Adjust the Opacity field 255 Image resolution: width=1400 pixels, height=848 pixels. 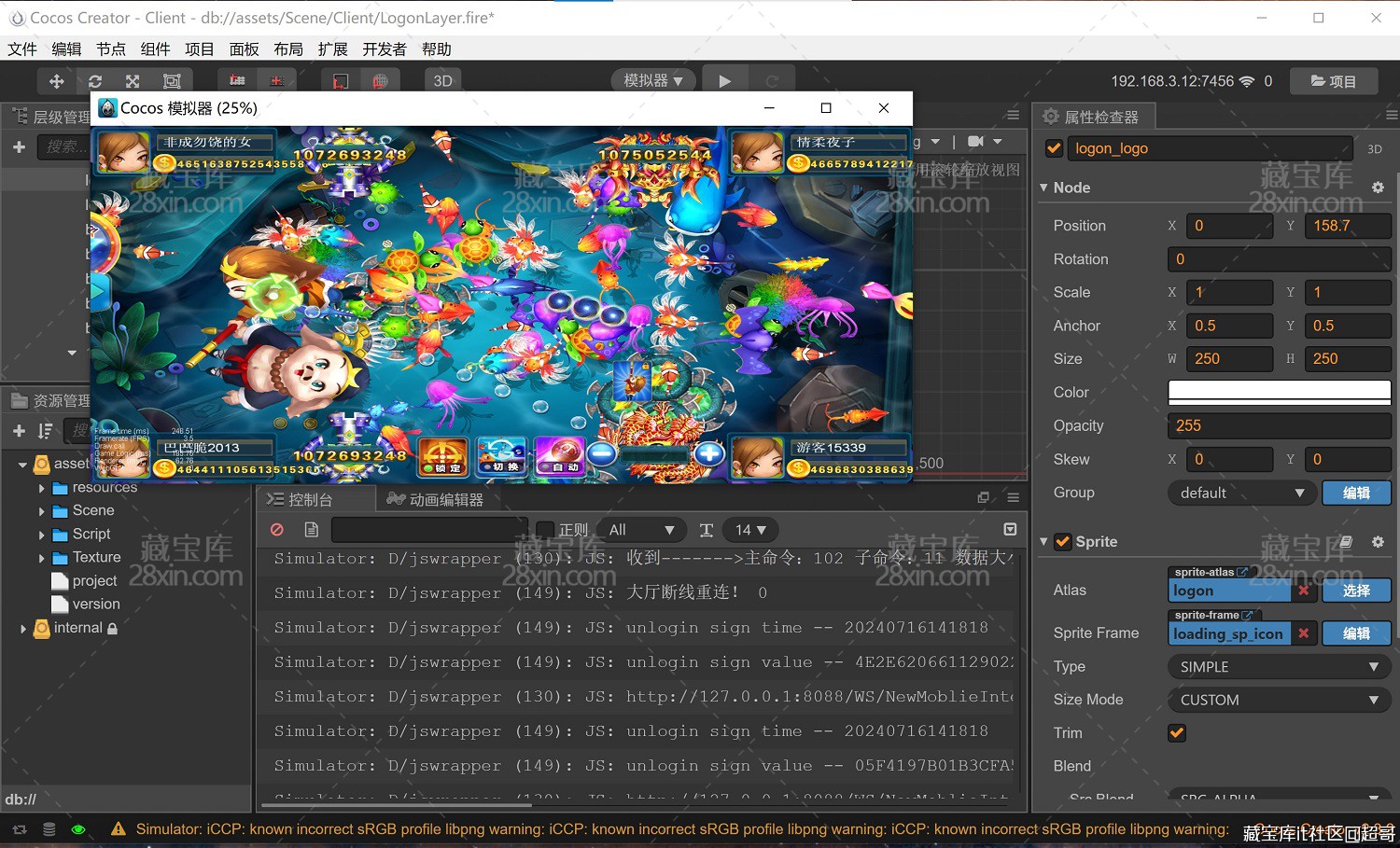[1279, 425]
